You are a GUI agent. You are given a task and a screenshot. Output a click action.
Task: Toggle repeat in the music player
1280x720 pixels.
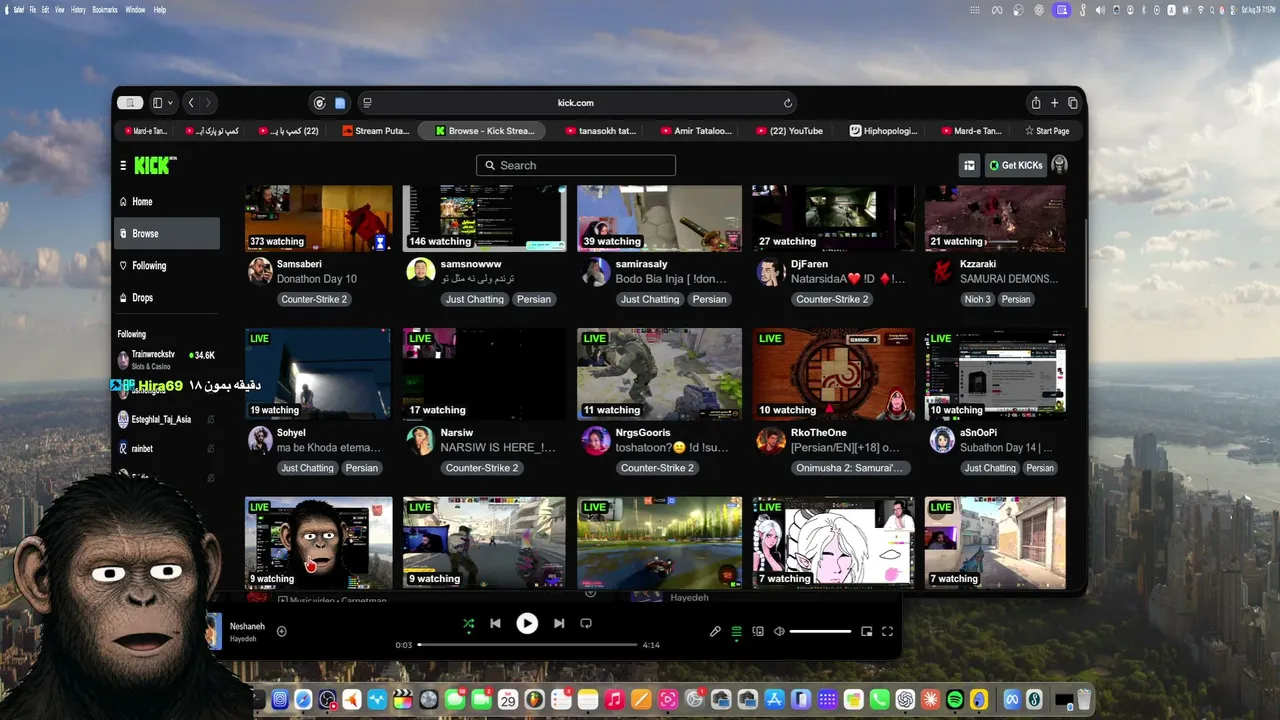[586, 623]
